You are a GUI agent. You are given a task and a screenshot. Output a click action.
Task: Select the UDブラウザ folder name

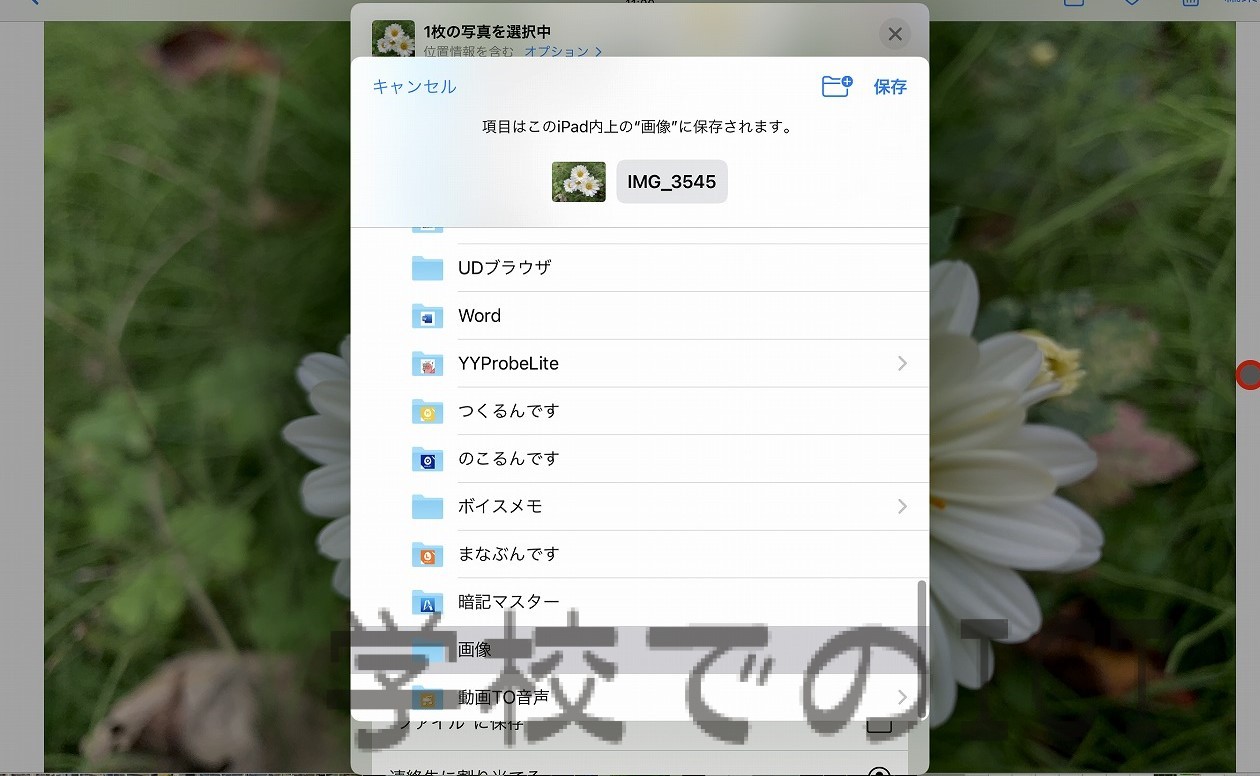[505, 268]
